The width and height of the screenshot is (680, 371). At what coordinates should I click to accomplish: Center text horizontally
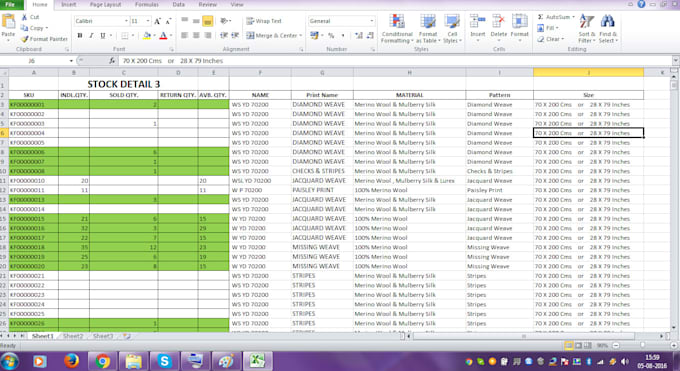[x=196, y=36]
